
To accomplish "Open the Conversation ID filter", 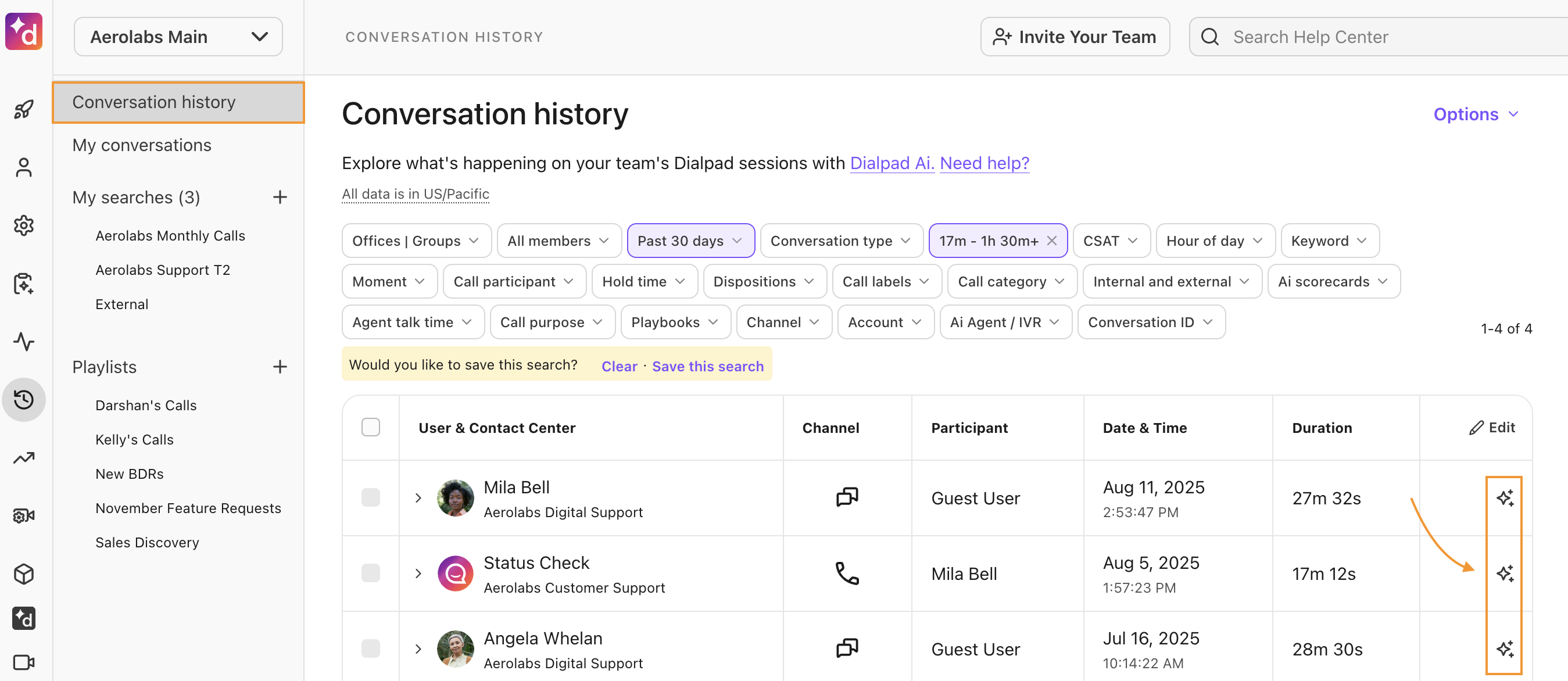I will [x=1151, y=322].
